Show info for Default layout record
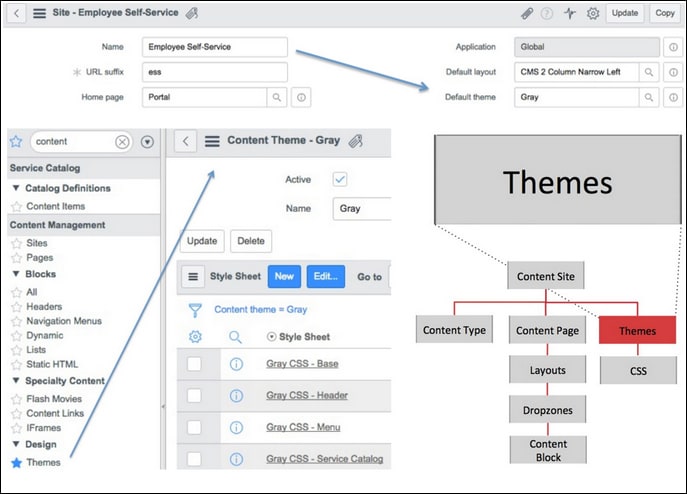Viewport: 687px width, 494px height. [673, 72]
